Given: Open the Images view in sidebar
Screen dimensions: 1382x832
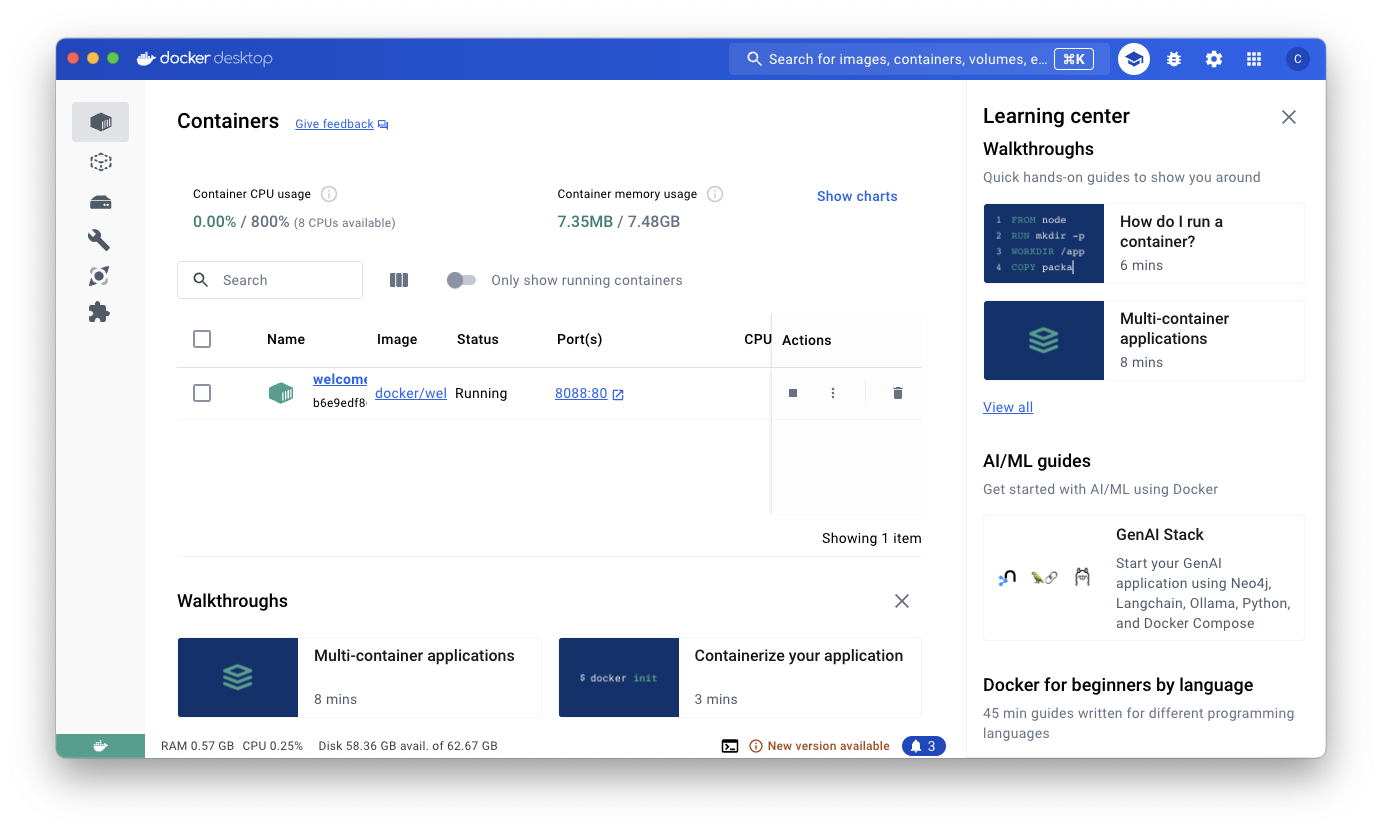Looking at the screenshot, I should tap(100, 162).
